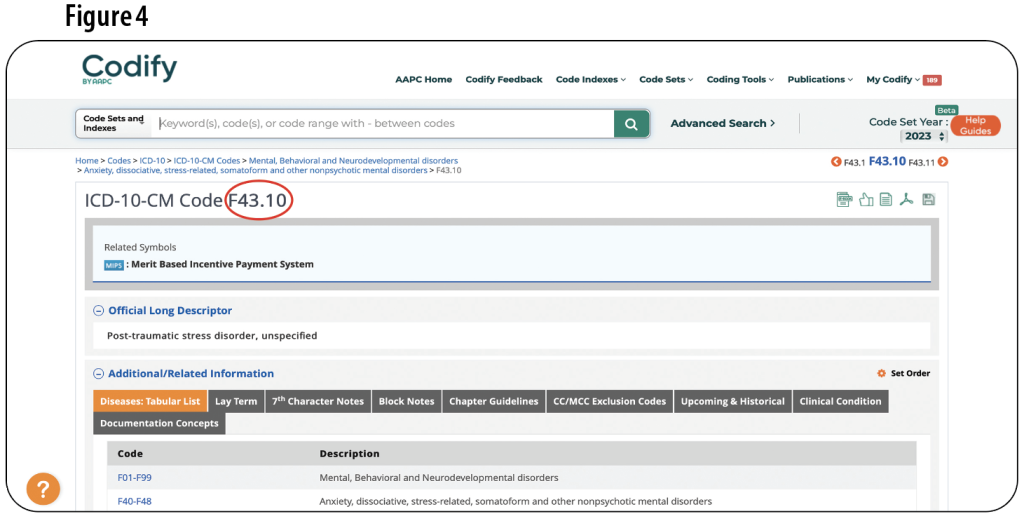Switch to the Block Notes tab
This screenshot has height=521, width=1024.
coord(406,402)
